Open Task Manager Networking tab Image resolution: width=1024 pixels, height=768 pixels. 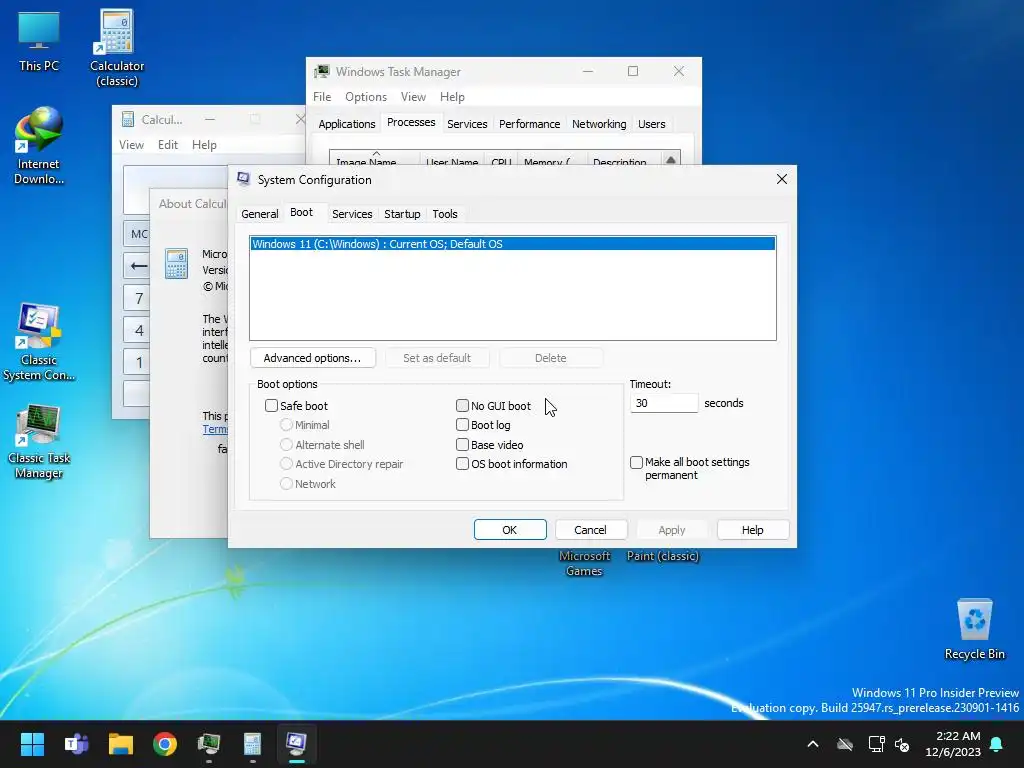[599, 124]
